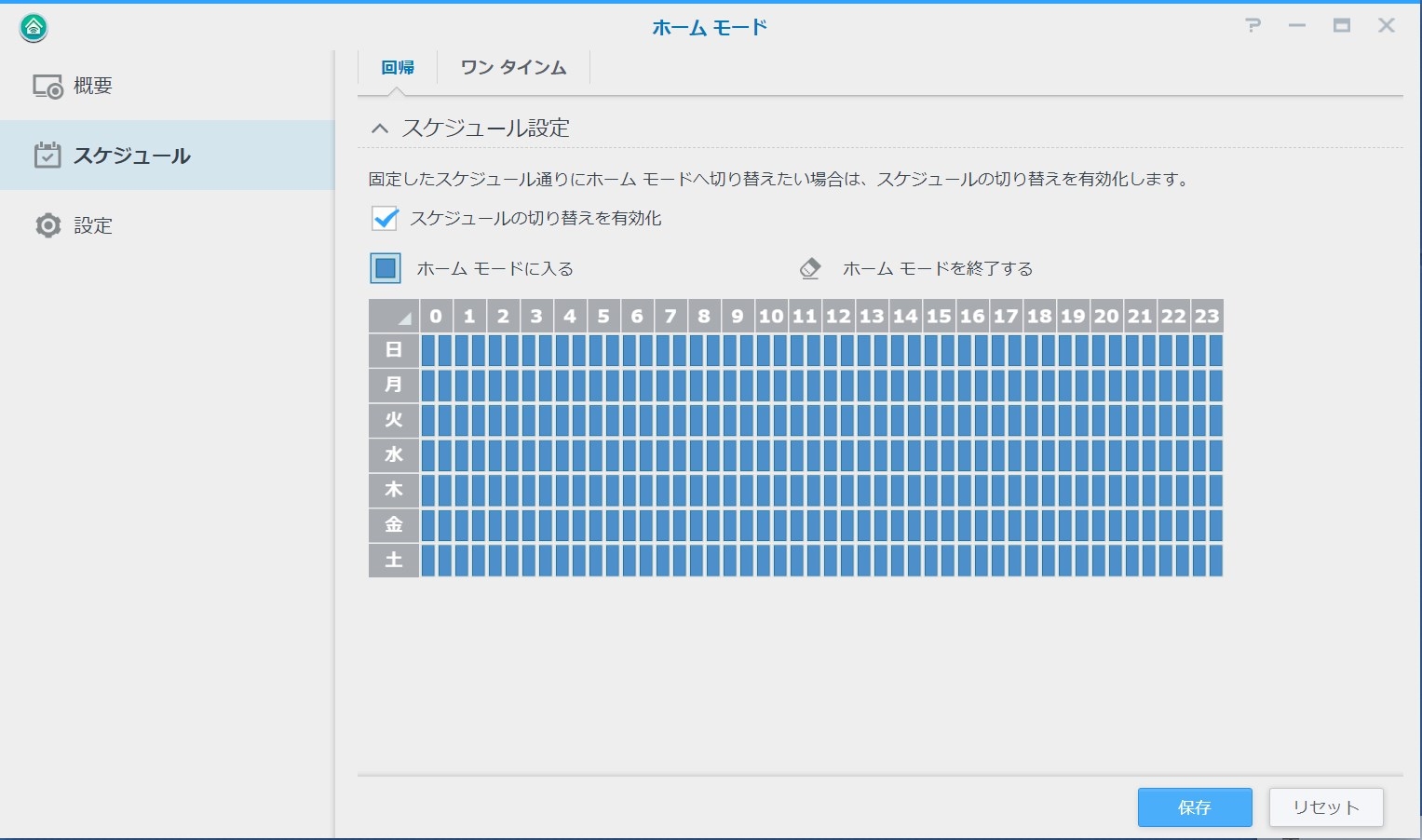This screenshot has height=840, width=1422.
Task: Click the Home Mode app logo icon
Action: click(34, 28)
